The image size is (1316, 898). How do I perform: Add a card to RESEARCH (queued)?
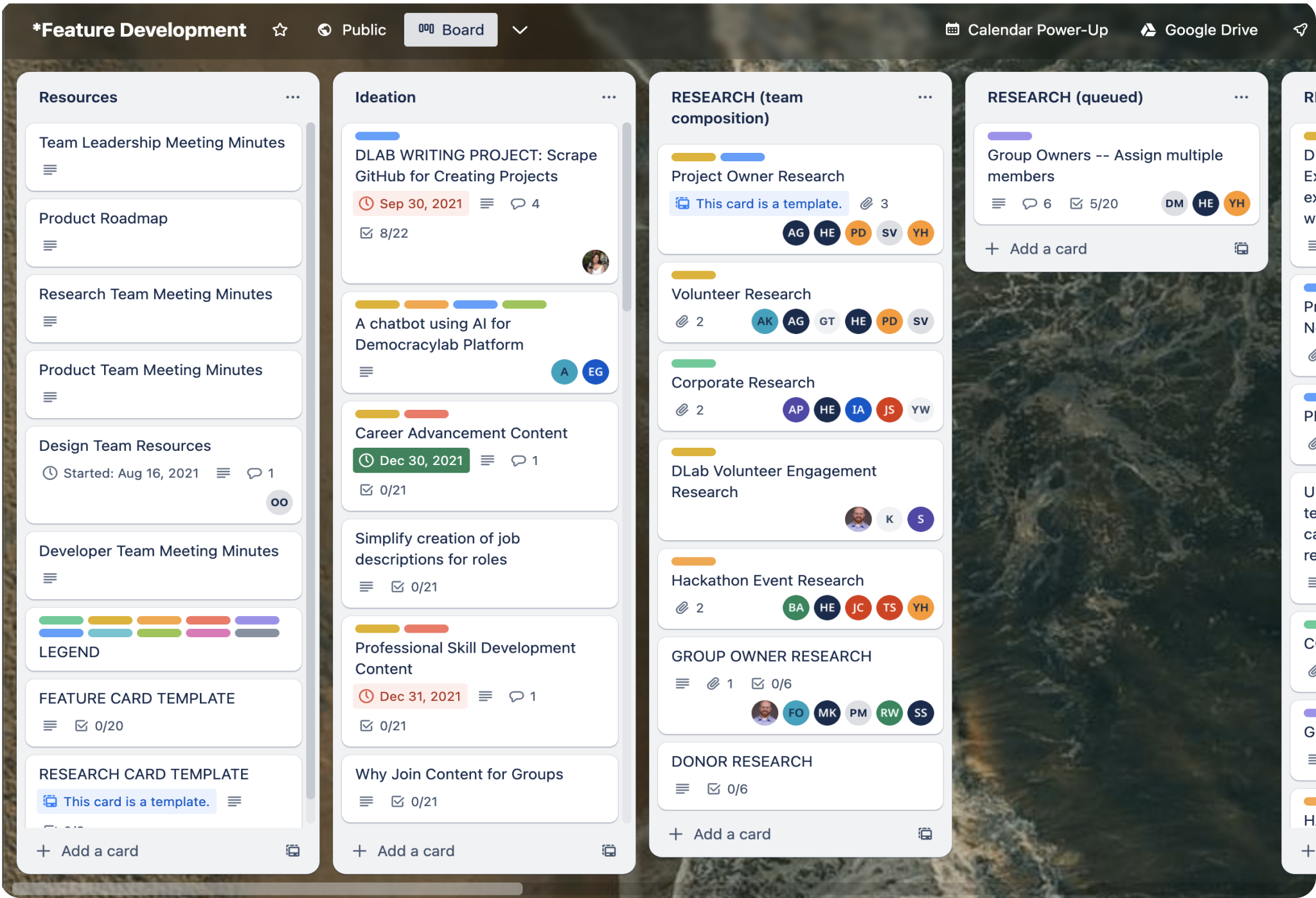tap(1047, 249)
